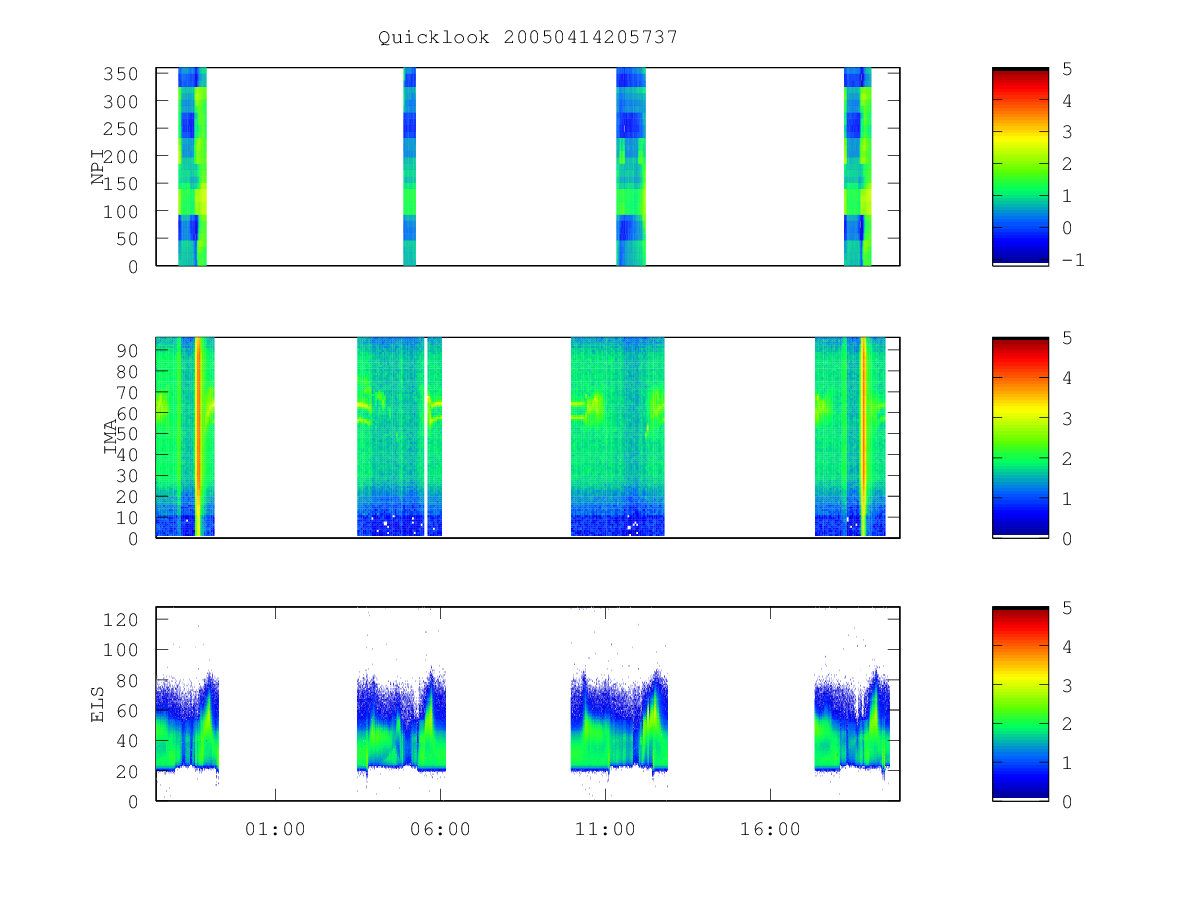Click the red vertical streak in first IMA block
Image resolution: width=1200 pixels, height=900 pixels.
[x=198, y=437]
